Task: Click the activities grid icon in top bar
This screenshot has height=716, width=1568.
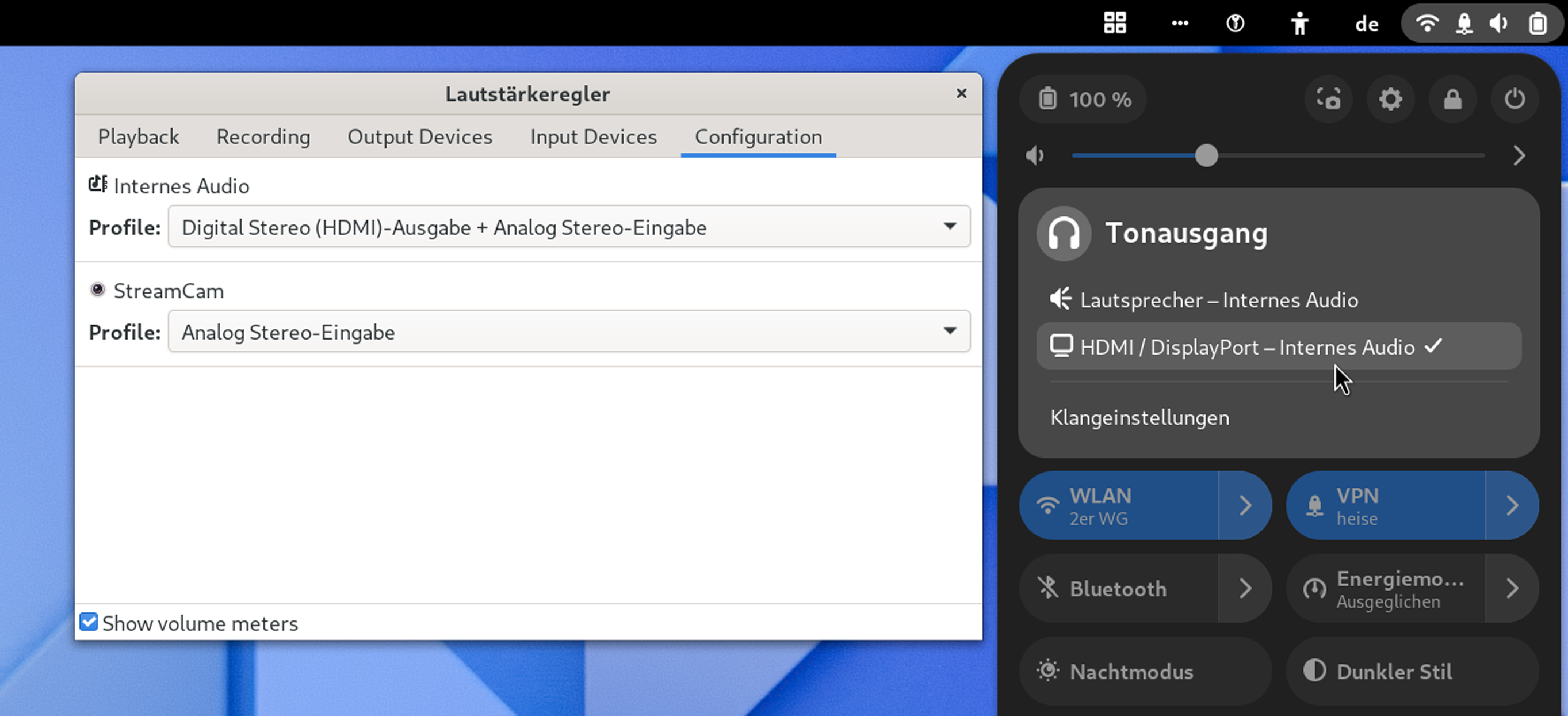Action: pos(1115,23)
